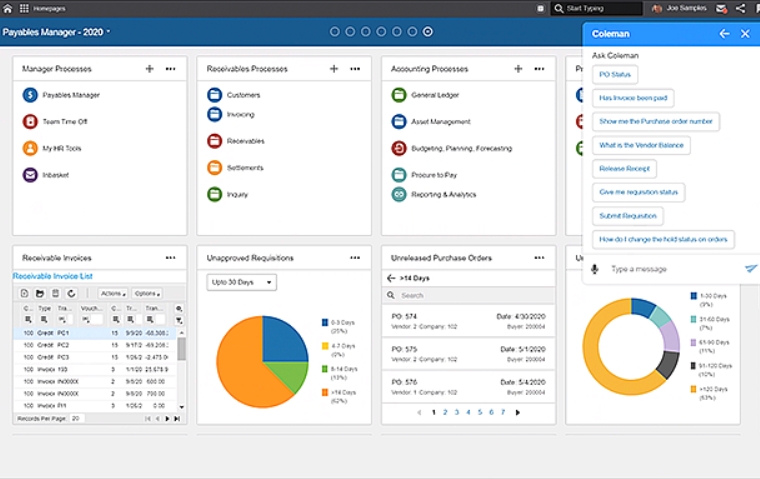Go to page 3 of purchase orders

pos(457,412)
